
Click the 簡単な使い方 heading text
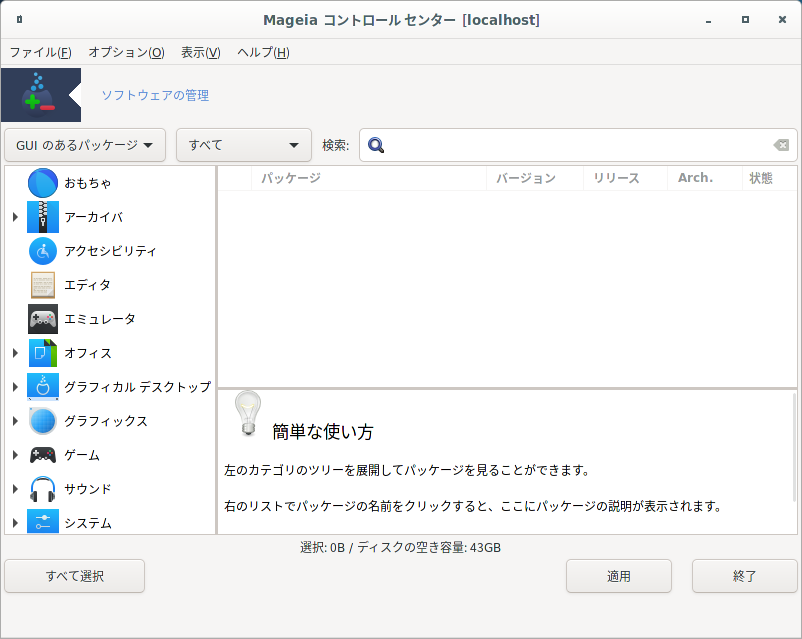click(x=323, y=432)
